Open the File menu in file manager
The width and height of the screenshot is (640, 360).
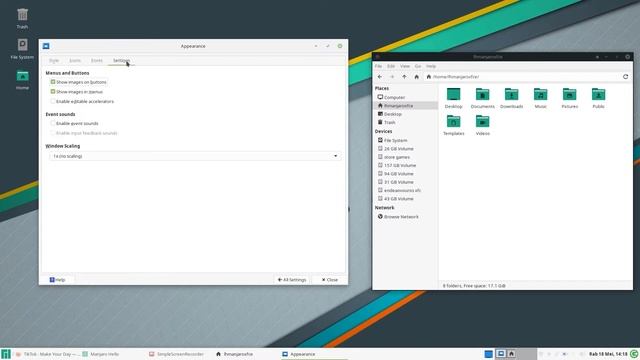[x=378, y=66]
